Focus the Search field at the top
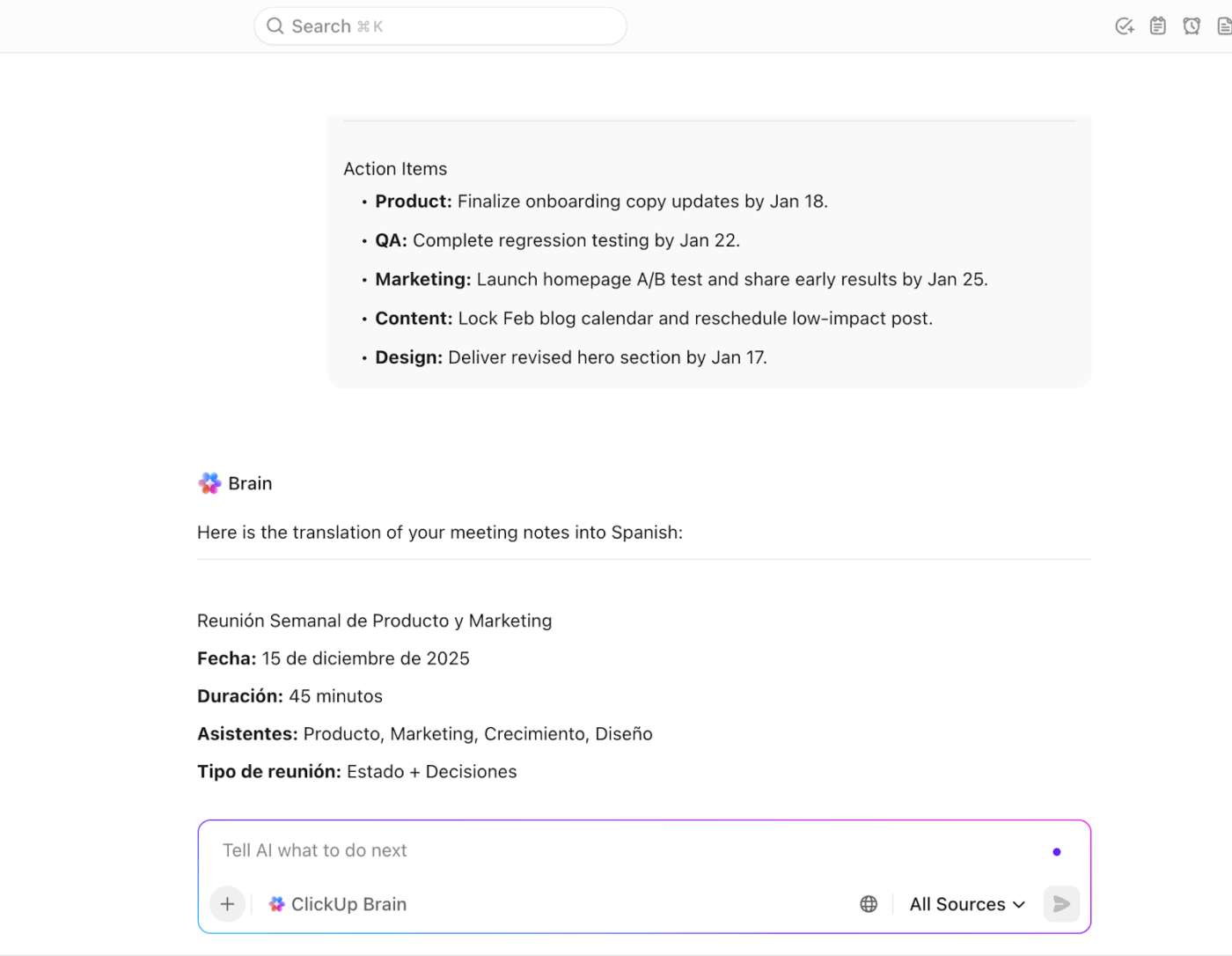Screen dimensions: 1232x956 pyautogui.click(x=440, y=26)
